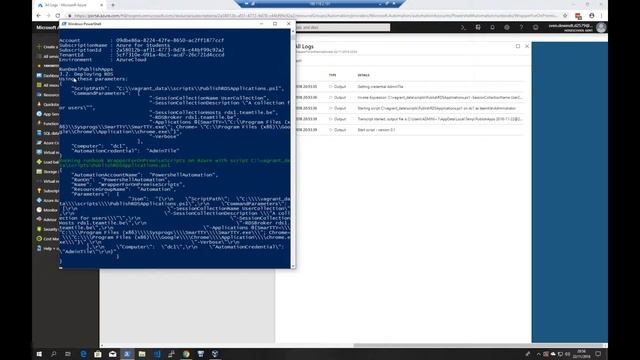Image resolution: width=640 pixels, height=360 pixels.
Task: Select the 'Setting credential AdminTile' log row
Action: tap(409, 87)
